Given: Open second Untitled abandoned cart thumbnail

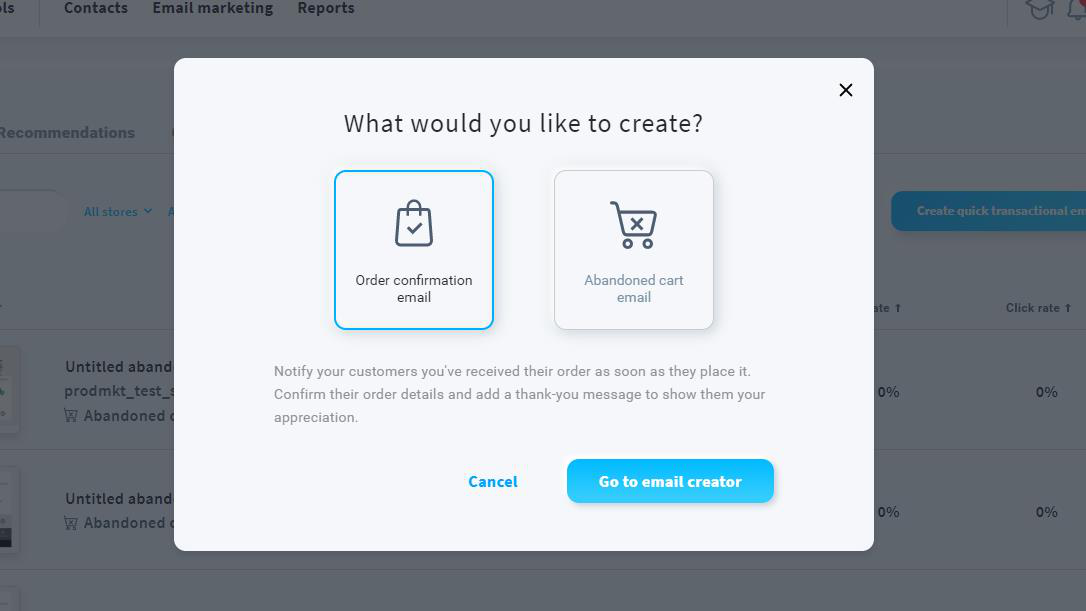Looking at the screenshot, I should 9,510.
